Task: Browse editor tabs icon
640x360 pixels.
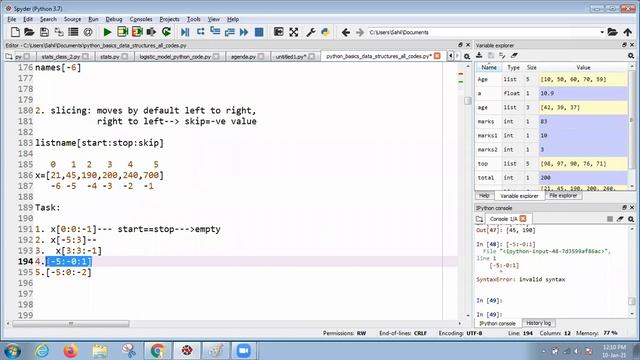Action: coord(9,56)
